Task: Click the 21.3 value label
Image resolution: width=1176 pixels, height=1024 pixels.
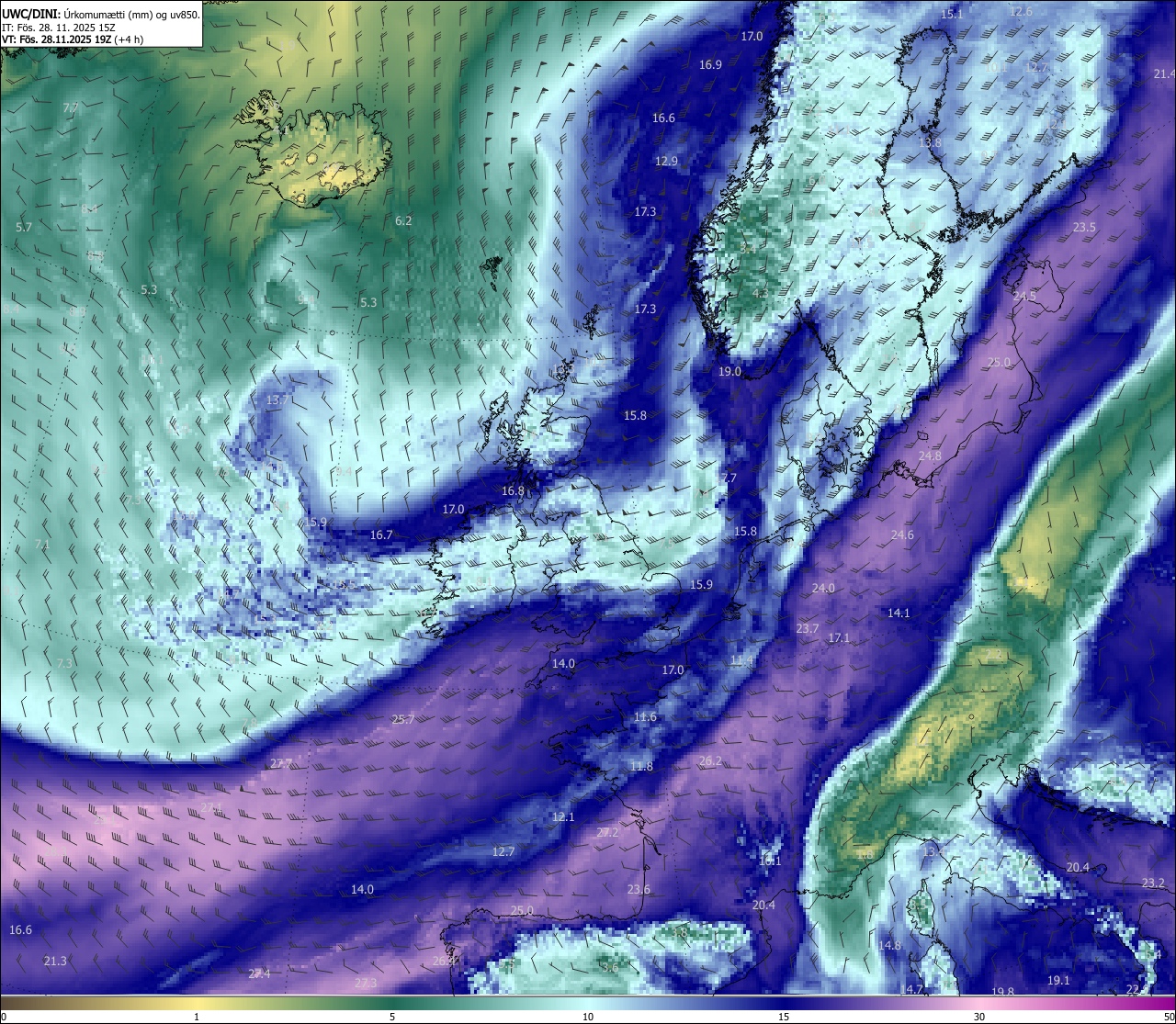Action: point(55,961)
